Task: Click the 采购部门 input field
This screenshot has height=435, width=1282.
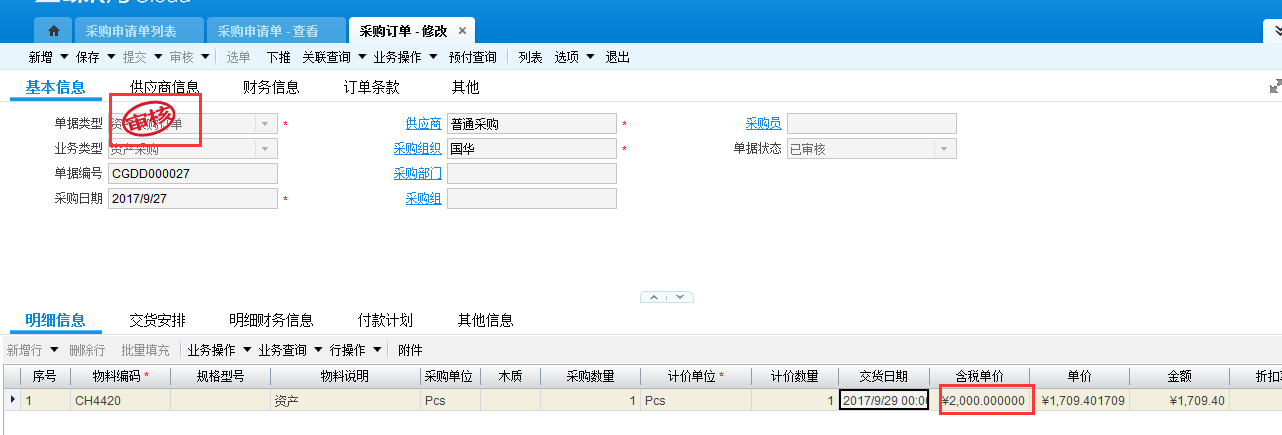Action: [x=531, y=174]
